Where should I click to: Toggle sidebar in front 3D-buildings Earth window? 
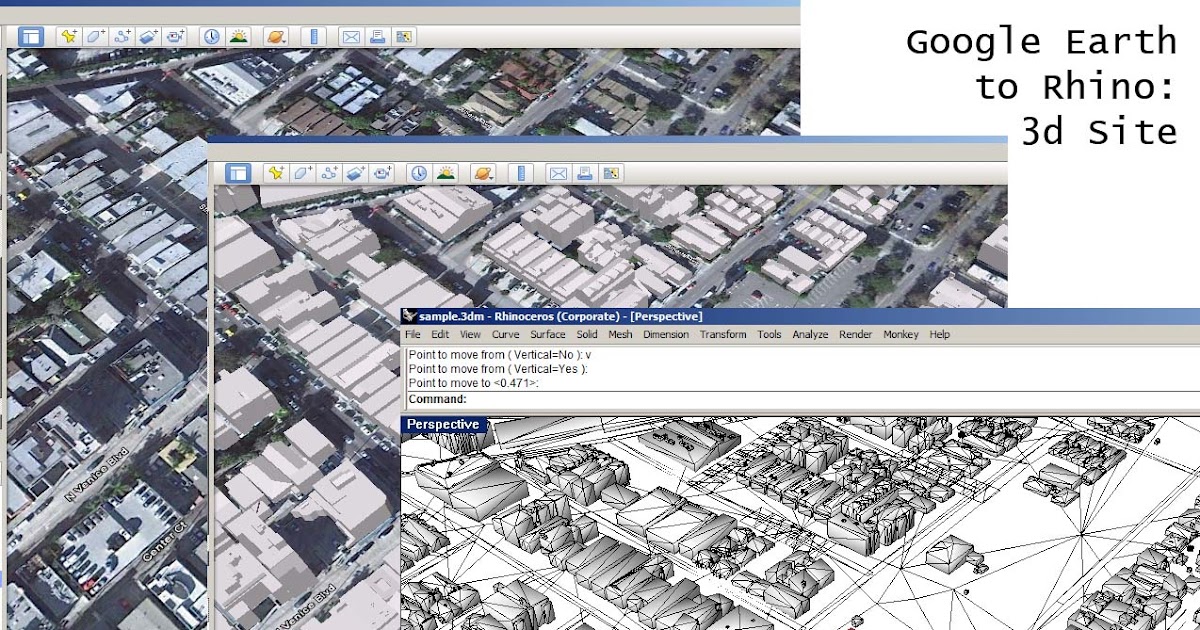237,173
